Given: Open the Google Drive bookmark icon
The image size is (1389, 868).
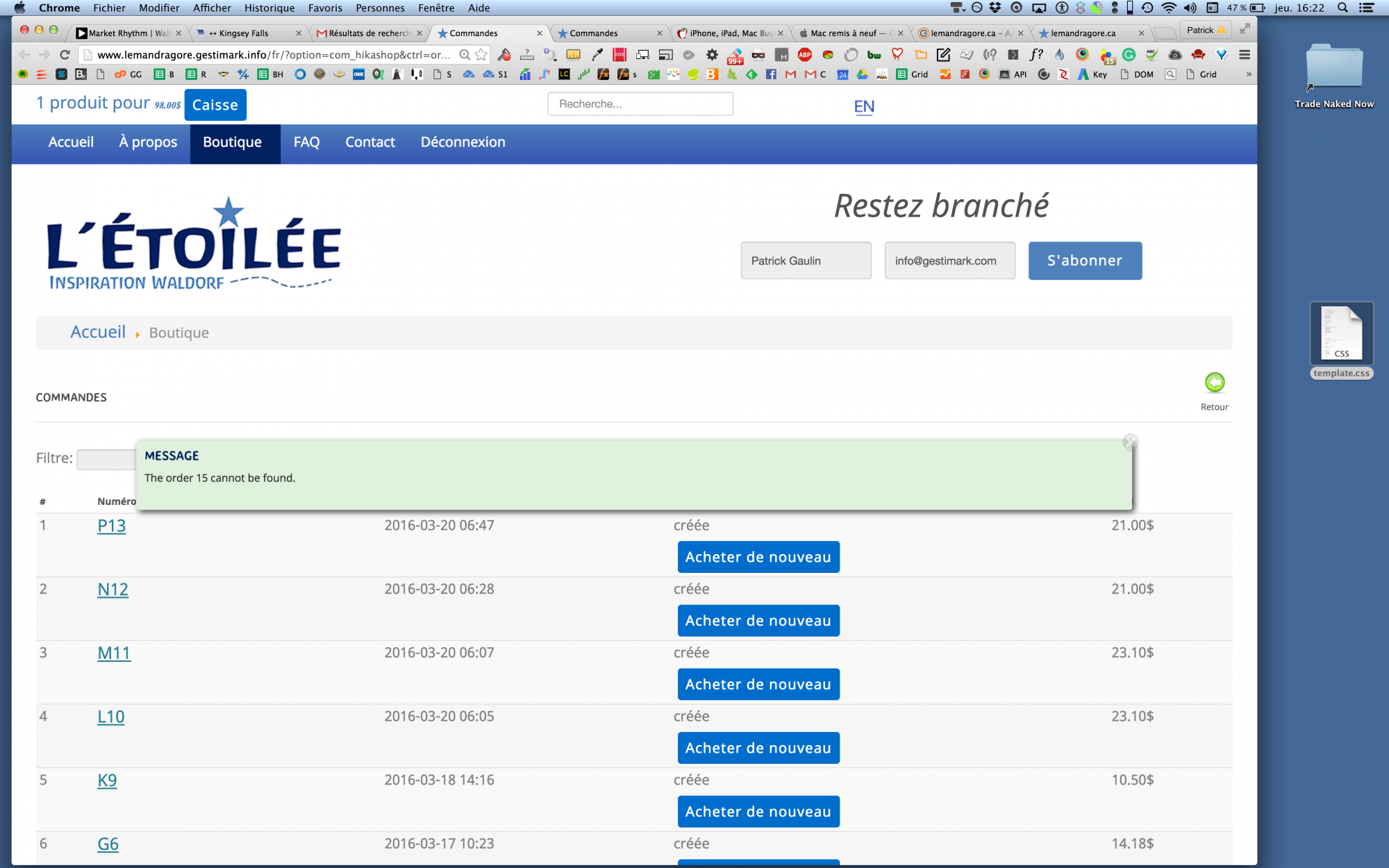Looking at the screenshot, I should (x=862, y=74).
